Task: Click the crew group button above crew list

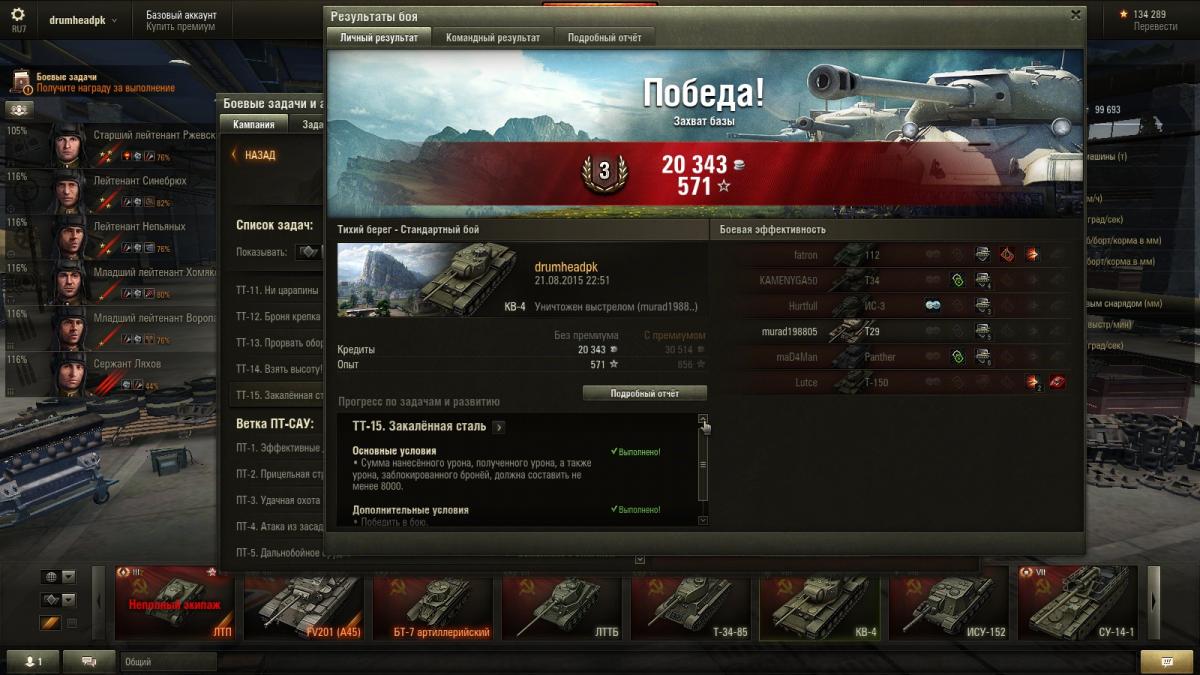Action: (x=19, y=109)
